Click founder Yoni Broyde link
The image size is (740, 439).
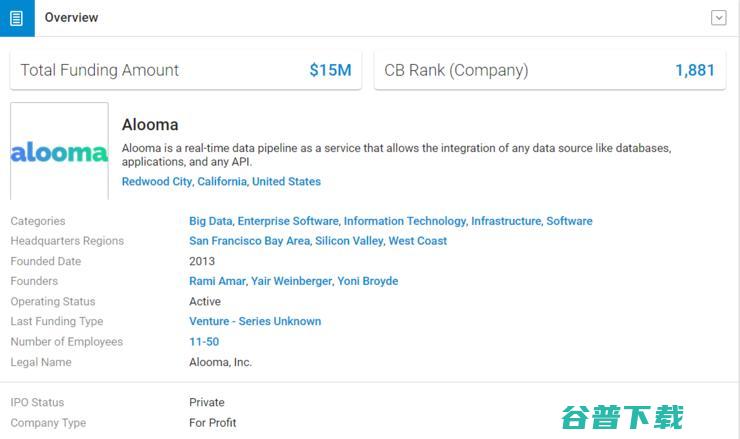click(368, 281)
